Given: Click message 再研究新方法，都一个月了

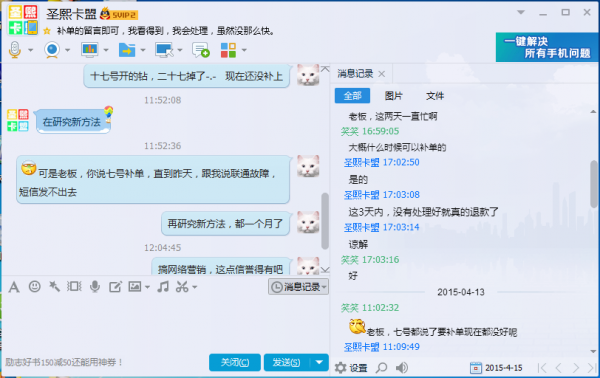Looking at the screenshot, I should (225, 223).
